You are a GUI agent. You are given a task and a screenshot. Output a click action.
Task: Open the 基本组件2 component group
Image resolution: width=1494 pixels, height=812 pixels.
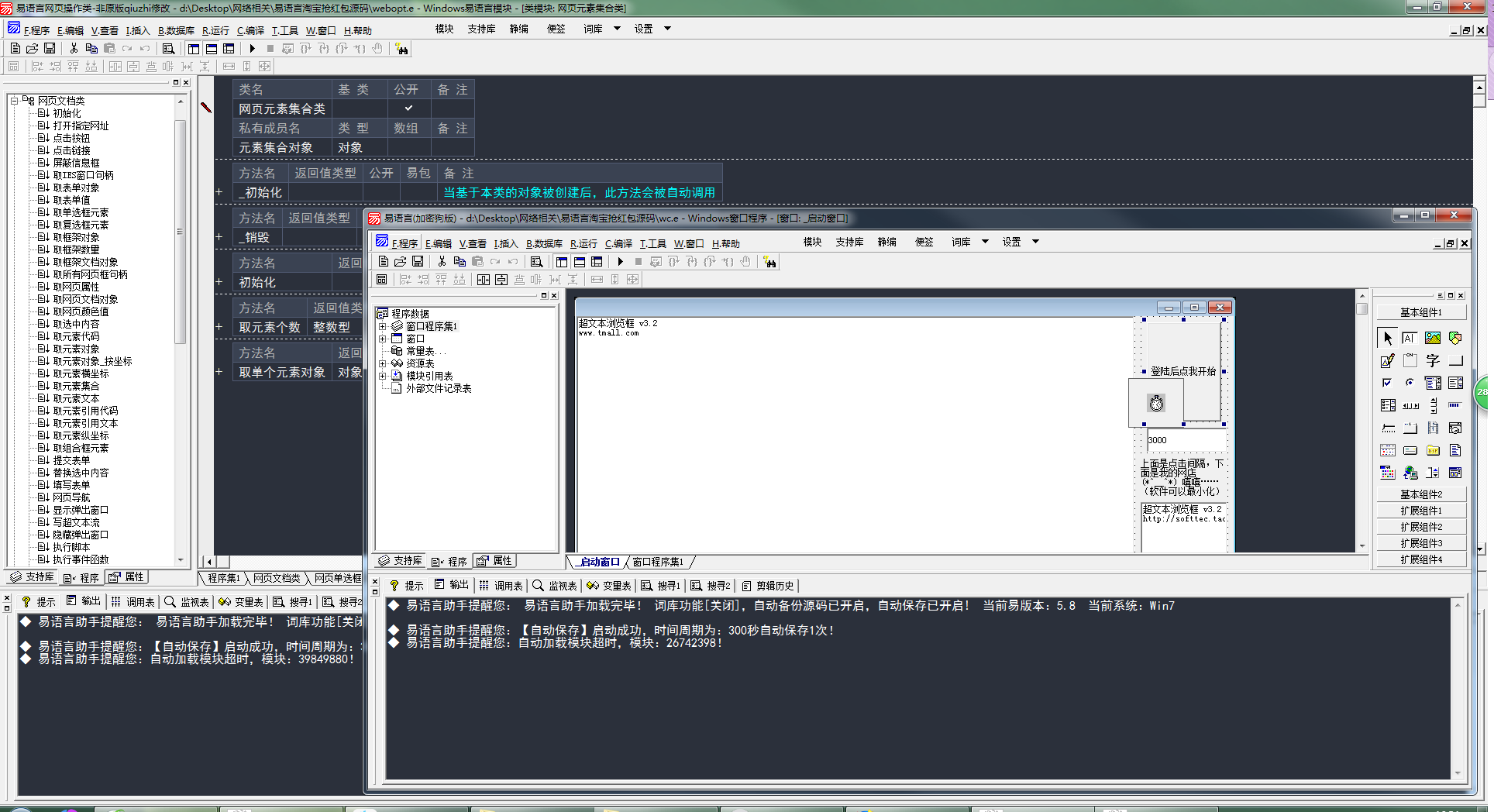coord(1421,494)
